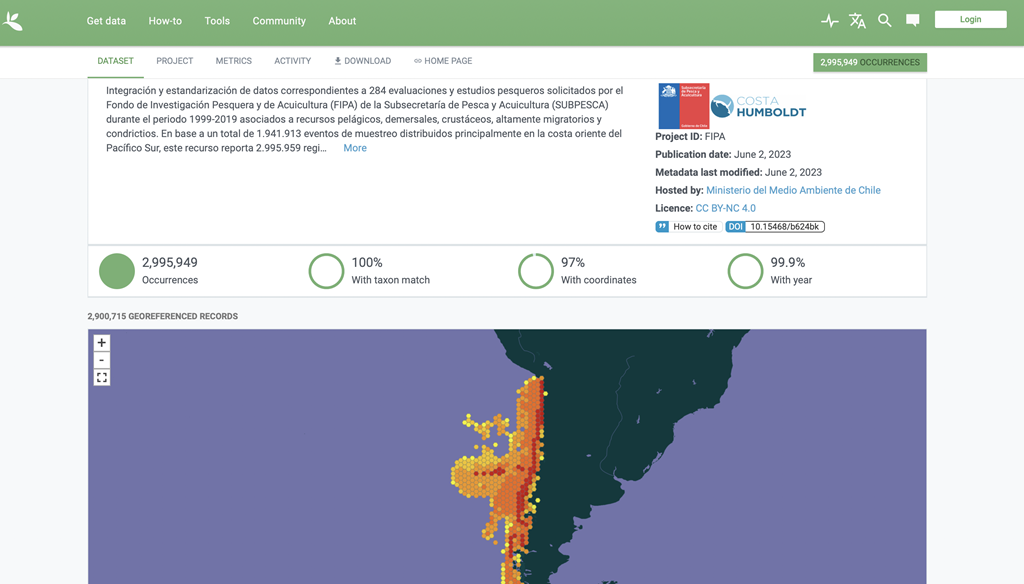Open the Community menu
The height and width of the screenshot is (584, 1024).
(279, 21)
